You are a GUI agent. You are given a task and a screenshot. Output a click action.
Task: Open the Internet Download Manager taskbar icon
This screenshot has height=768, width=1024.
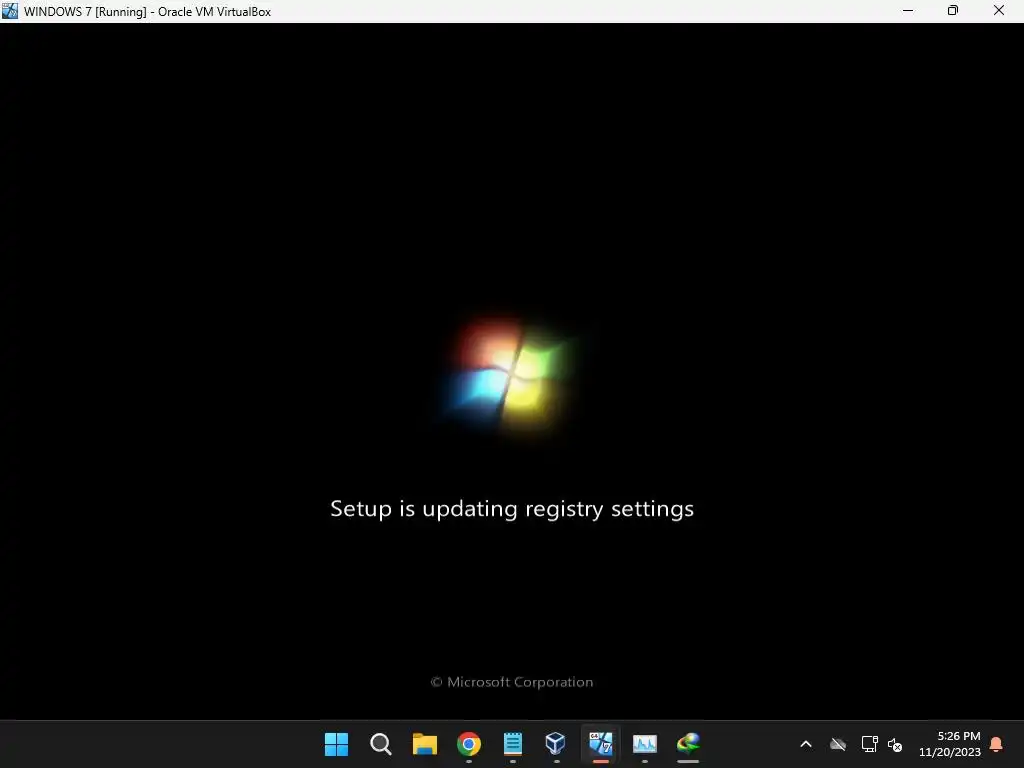click(x=688, y=743)
